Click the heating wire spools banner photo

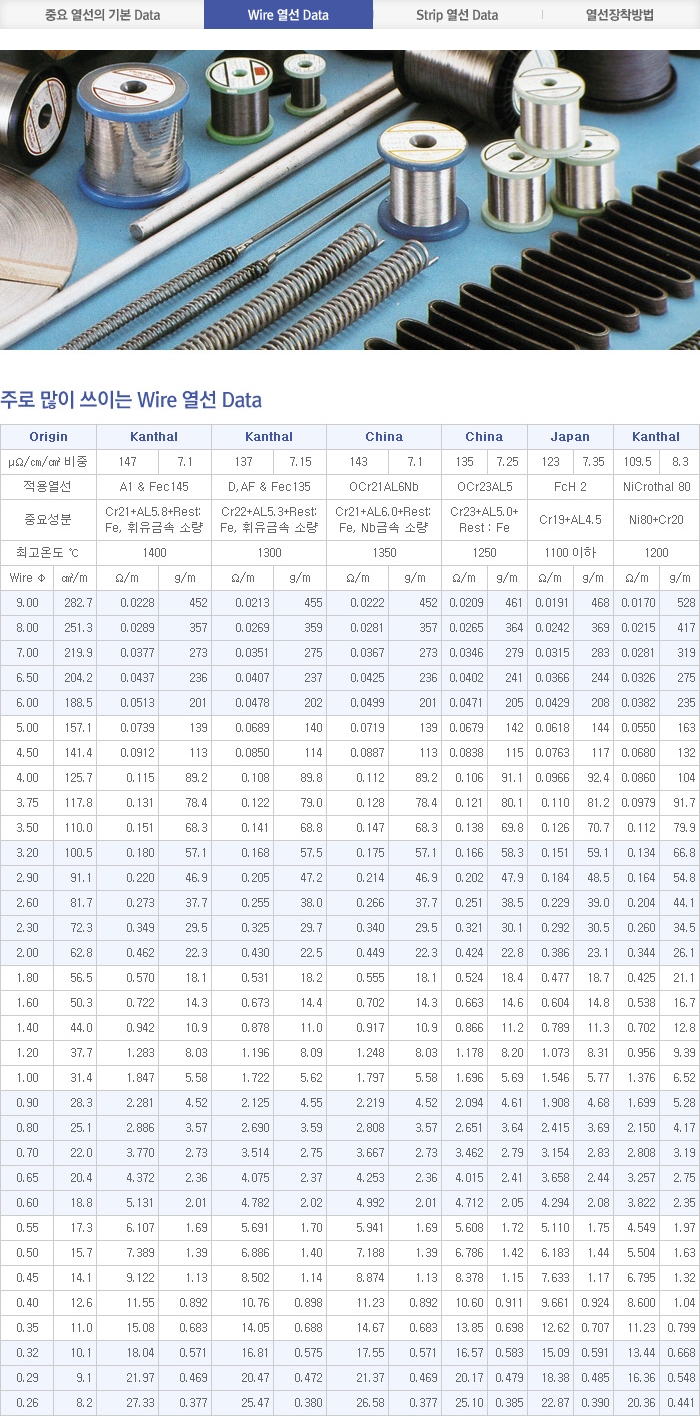[x=350, y=200]
